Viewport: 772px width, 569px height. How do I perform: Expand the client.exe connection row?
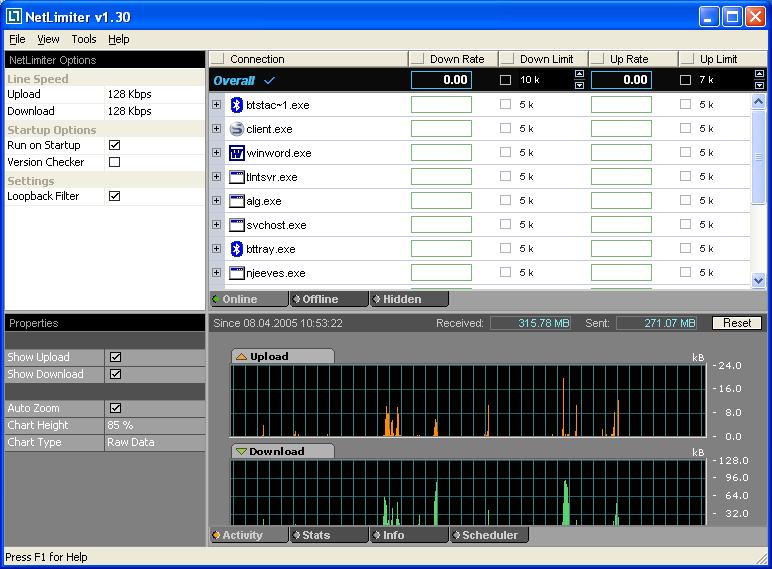pos(216,128)
